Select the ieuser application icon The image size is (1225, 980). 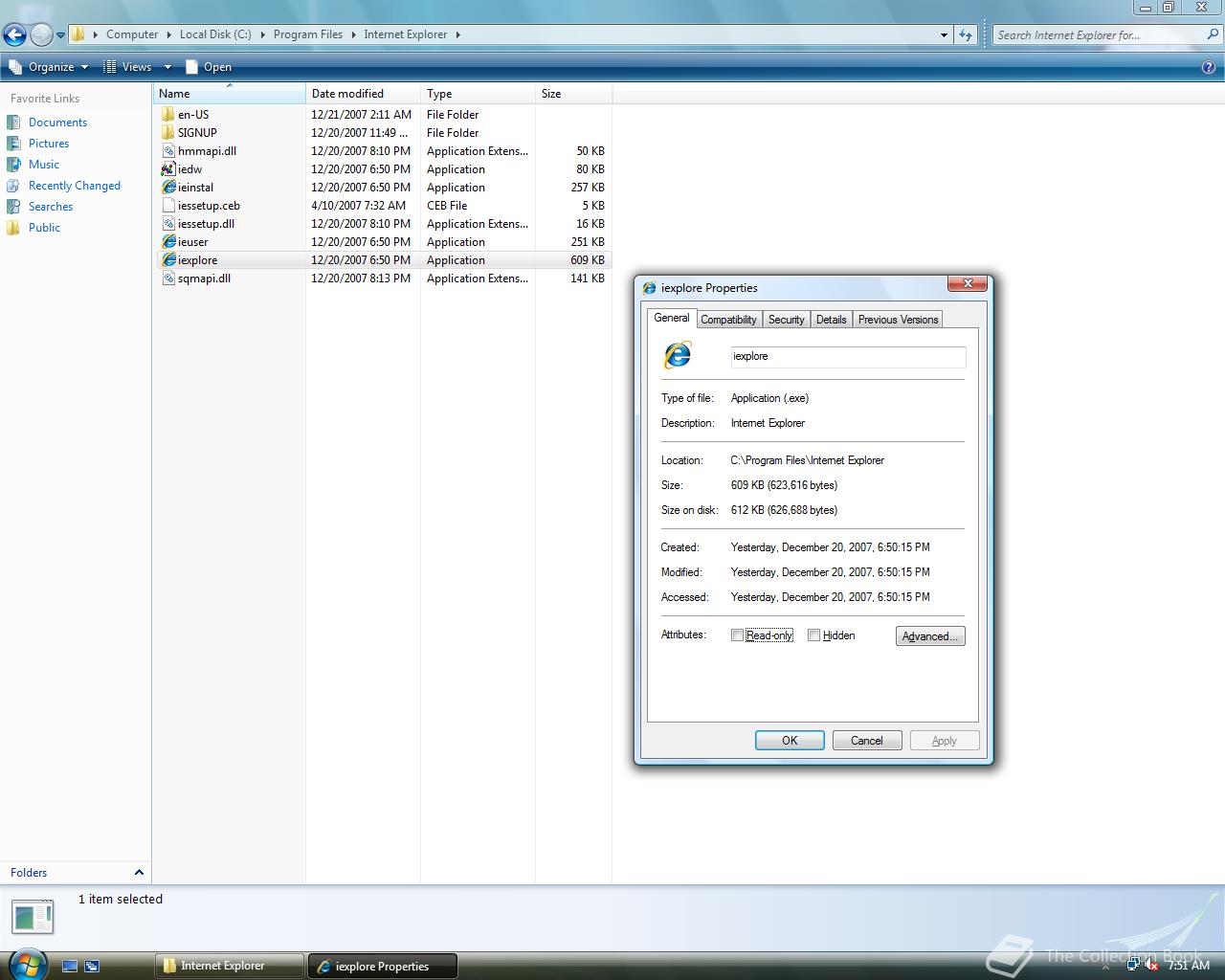168,242
